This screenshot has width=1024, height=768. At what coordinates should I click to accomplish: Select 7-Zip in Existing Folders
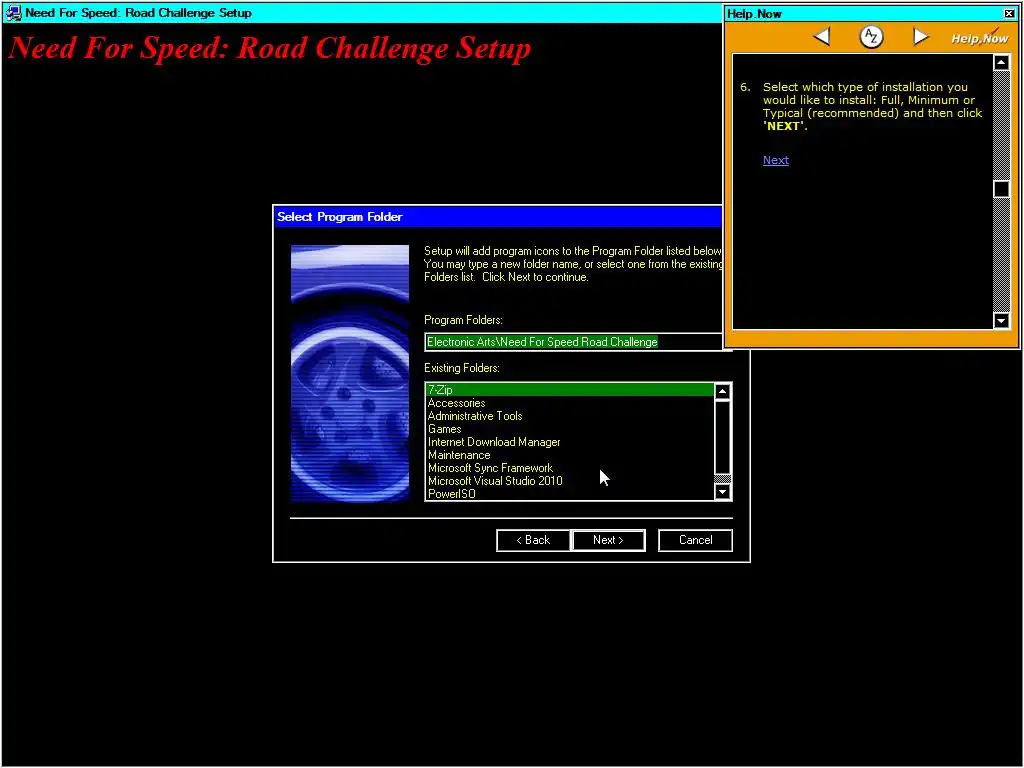pos(569,390)
